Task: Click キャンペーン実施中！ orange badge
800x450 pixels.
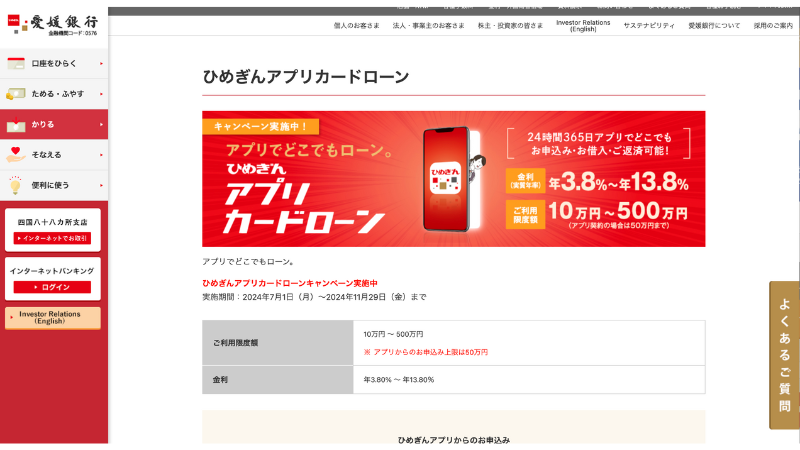Action: pyautogui.click(x=260, y=127)
